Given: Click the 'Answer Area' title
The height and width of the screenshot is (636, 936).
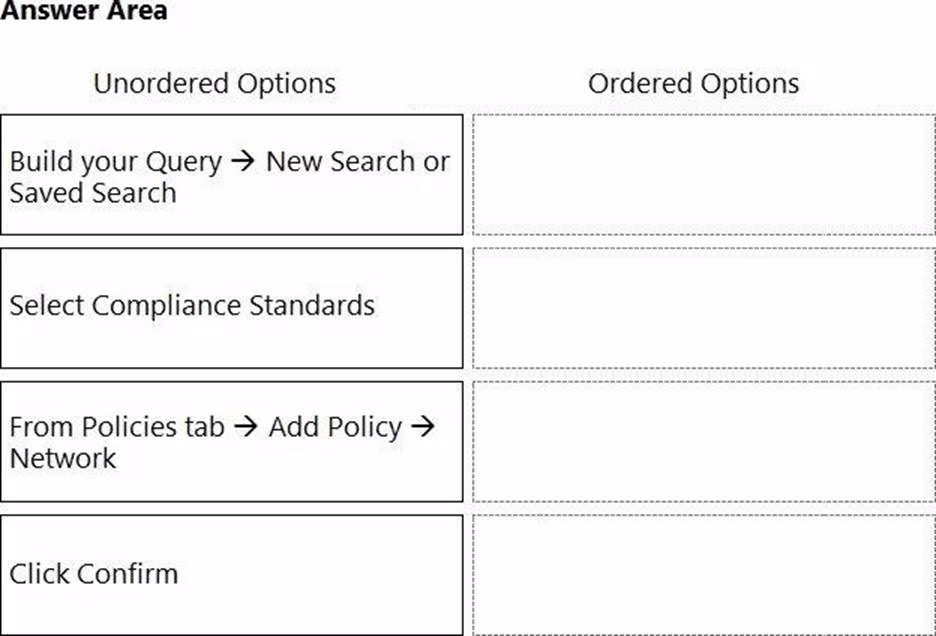Looking at the screenshot, I should click(x=84, y=12).
